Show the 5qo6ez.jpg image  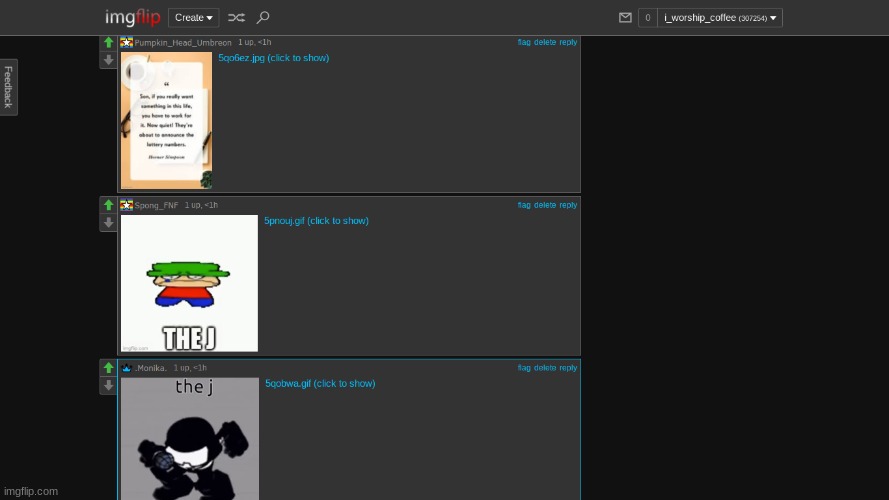pos(273,58)
